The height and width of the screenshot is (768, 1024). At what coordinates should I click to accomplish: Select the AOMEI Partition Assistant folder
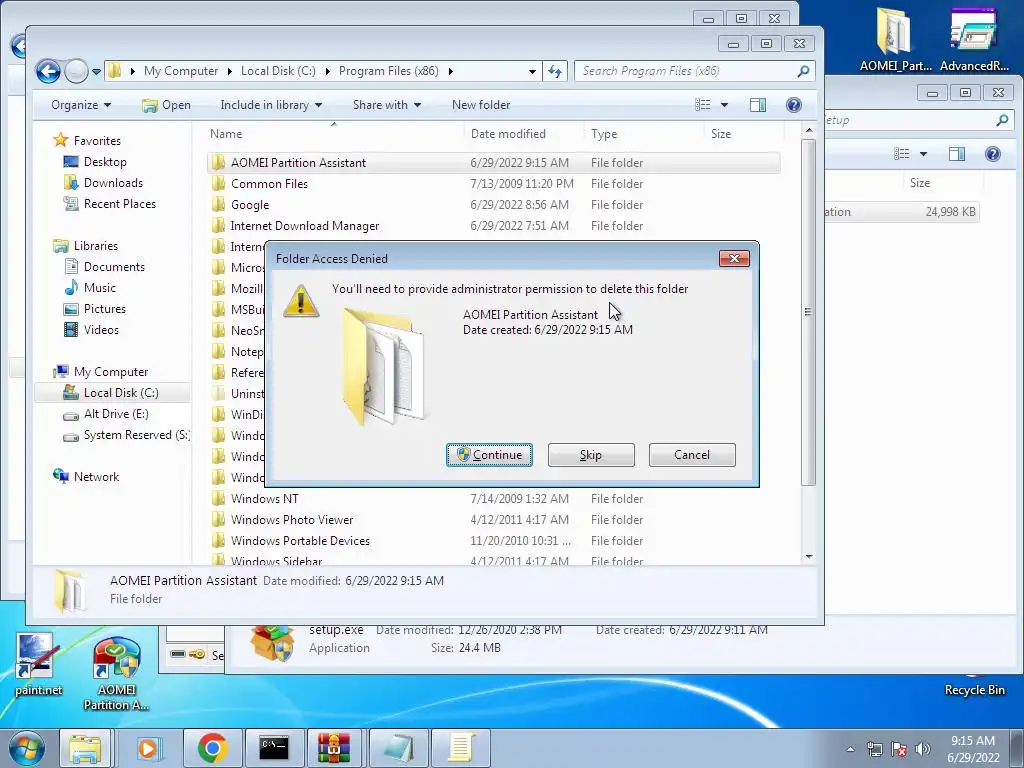coord(493,163)
